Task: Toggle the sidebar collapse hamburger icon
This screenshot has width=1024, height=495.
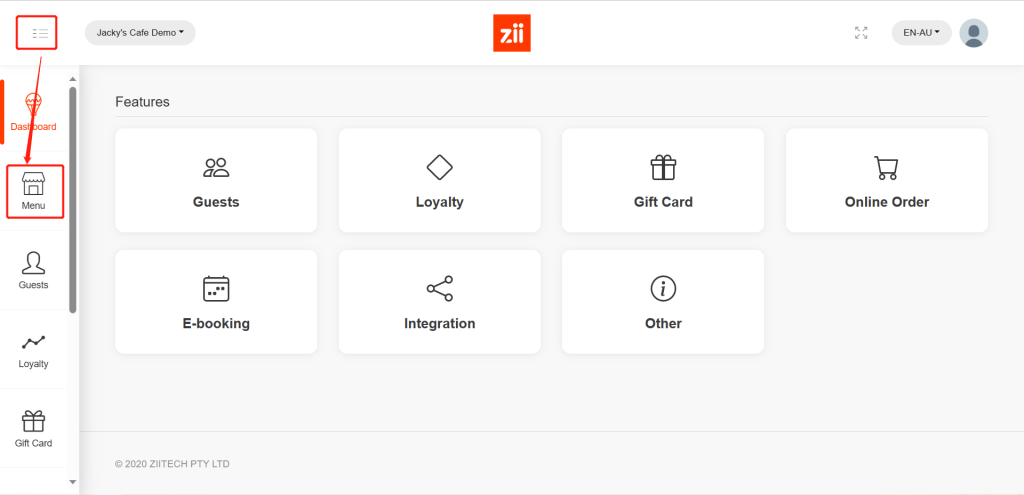Action: pos(39,33)
